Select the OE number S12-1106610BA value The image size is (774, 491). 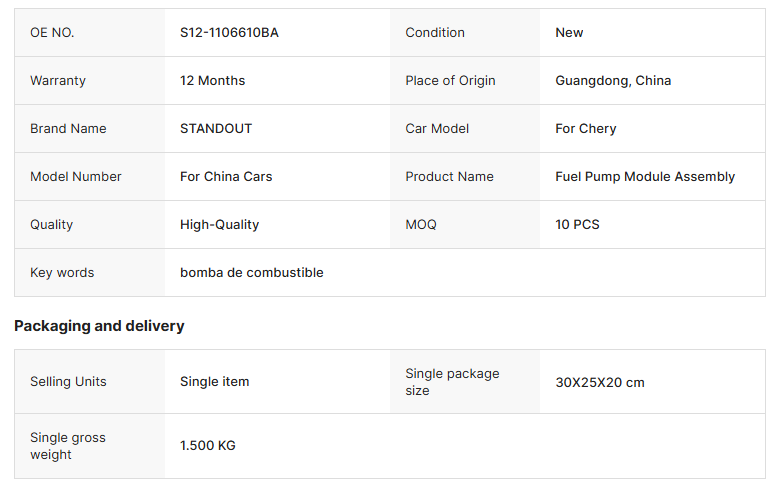[229, 33]
